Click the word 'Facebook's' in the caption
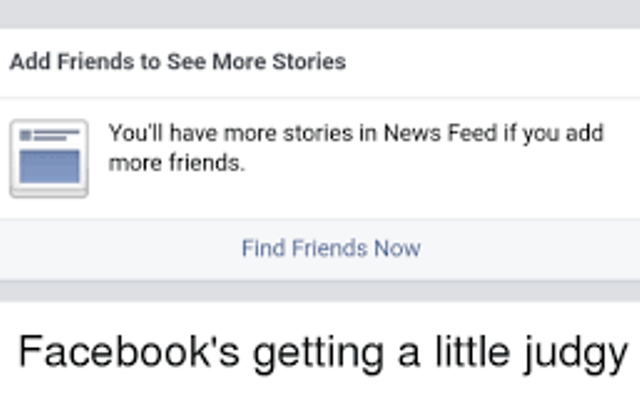The width and height of the screenshot is (640, 393). pos(129,351)
